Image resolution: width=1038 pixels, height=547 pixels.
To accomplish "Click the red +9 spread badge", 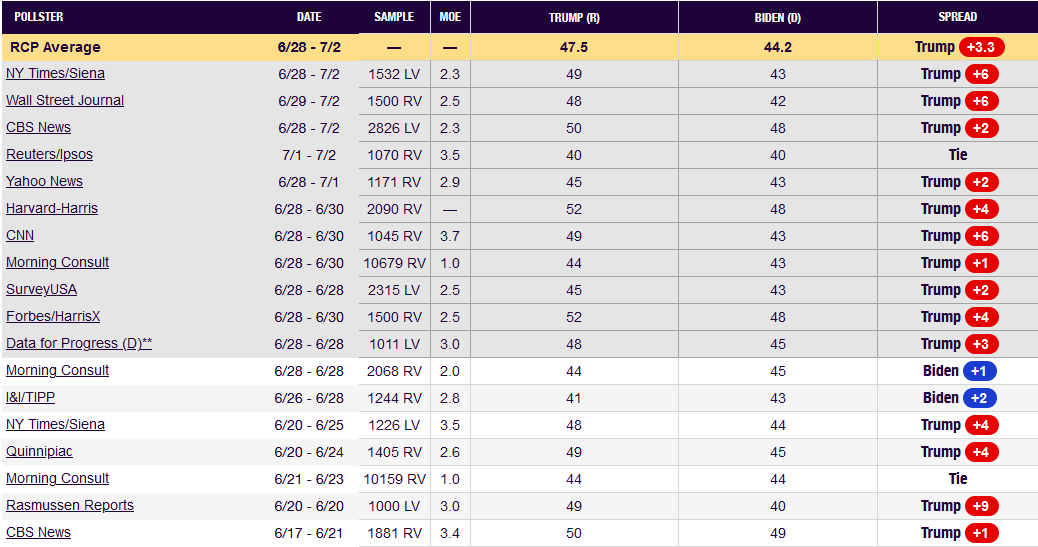I will (x=981, y=506).
